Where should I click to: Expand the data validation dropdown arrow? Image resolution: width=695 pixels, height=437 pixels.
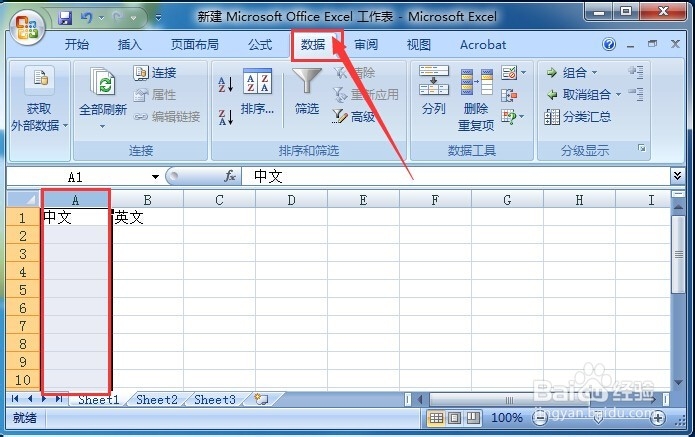(x=524, y=72)
